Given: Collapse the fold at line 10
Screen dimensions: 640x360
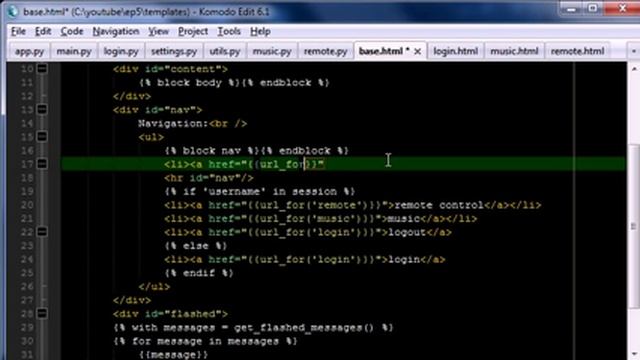Looking at the screenshot, I should [x=42, y=69].
